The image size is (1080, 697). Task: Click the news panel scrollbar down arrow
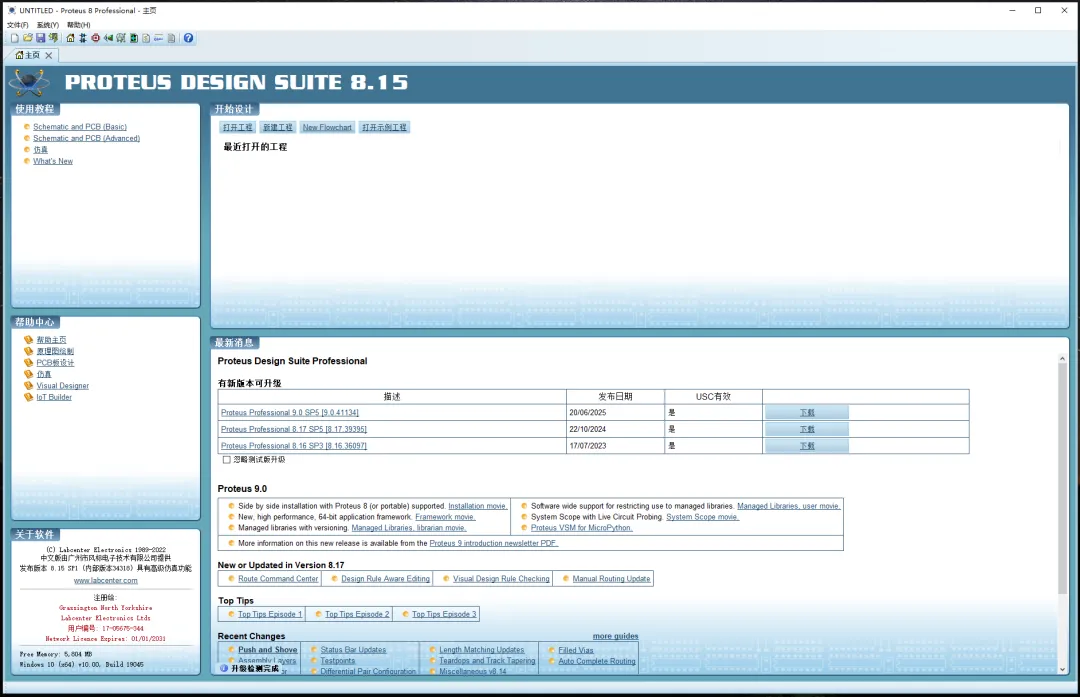pyautogui.click(x=1062, y=669)
